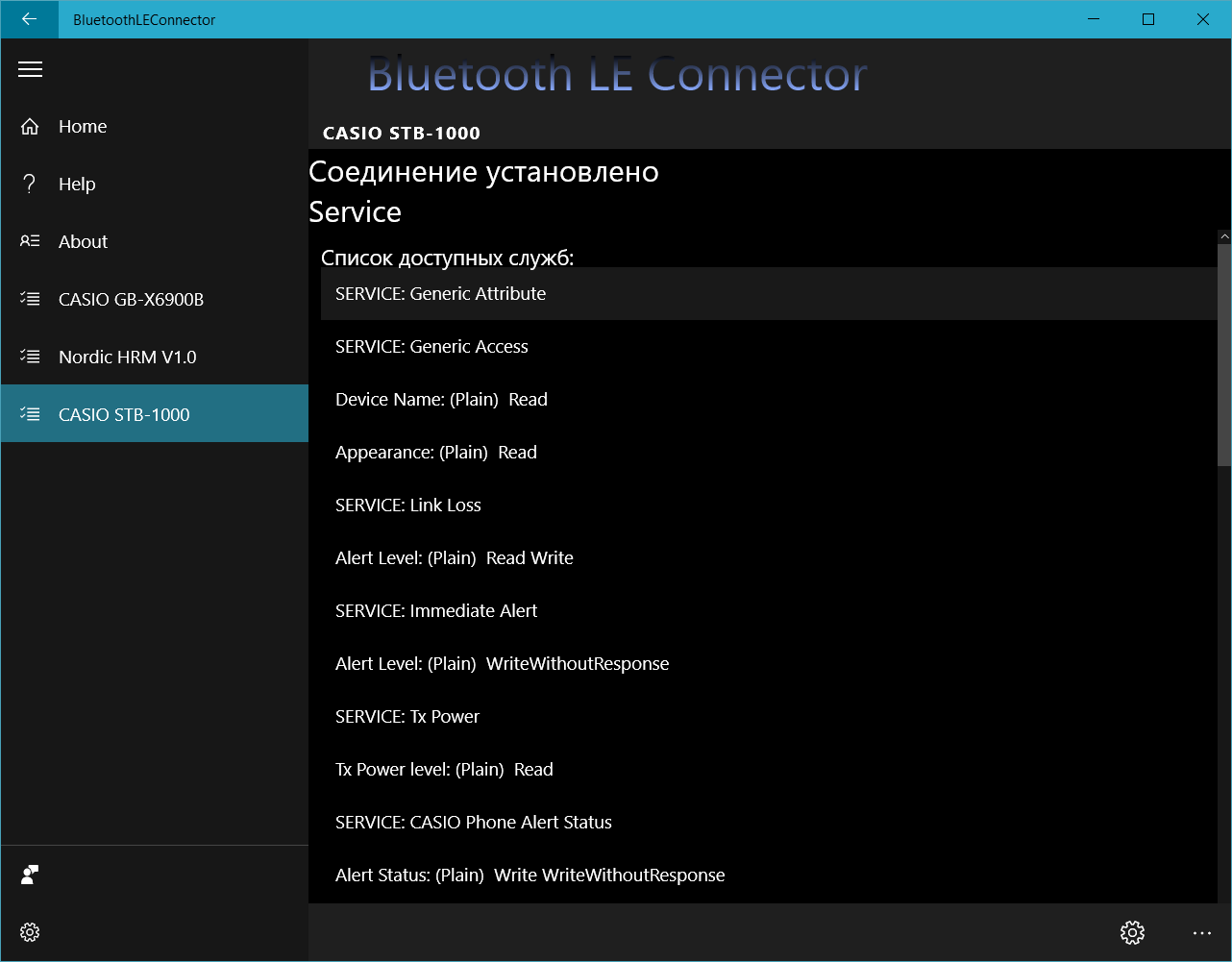This screenshot has width=1232, height=962.
Task: Open the About page
Action: click(x=155, y=241)
